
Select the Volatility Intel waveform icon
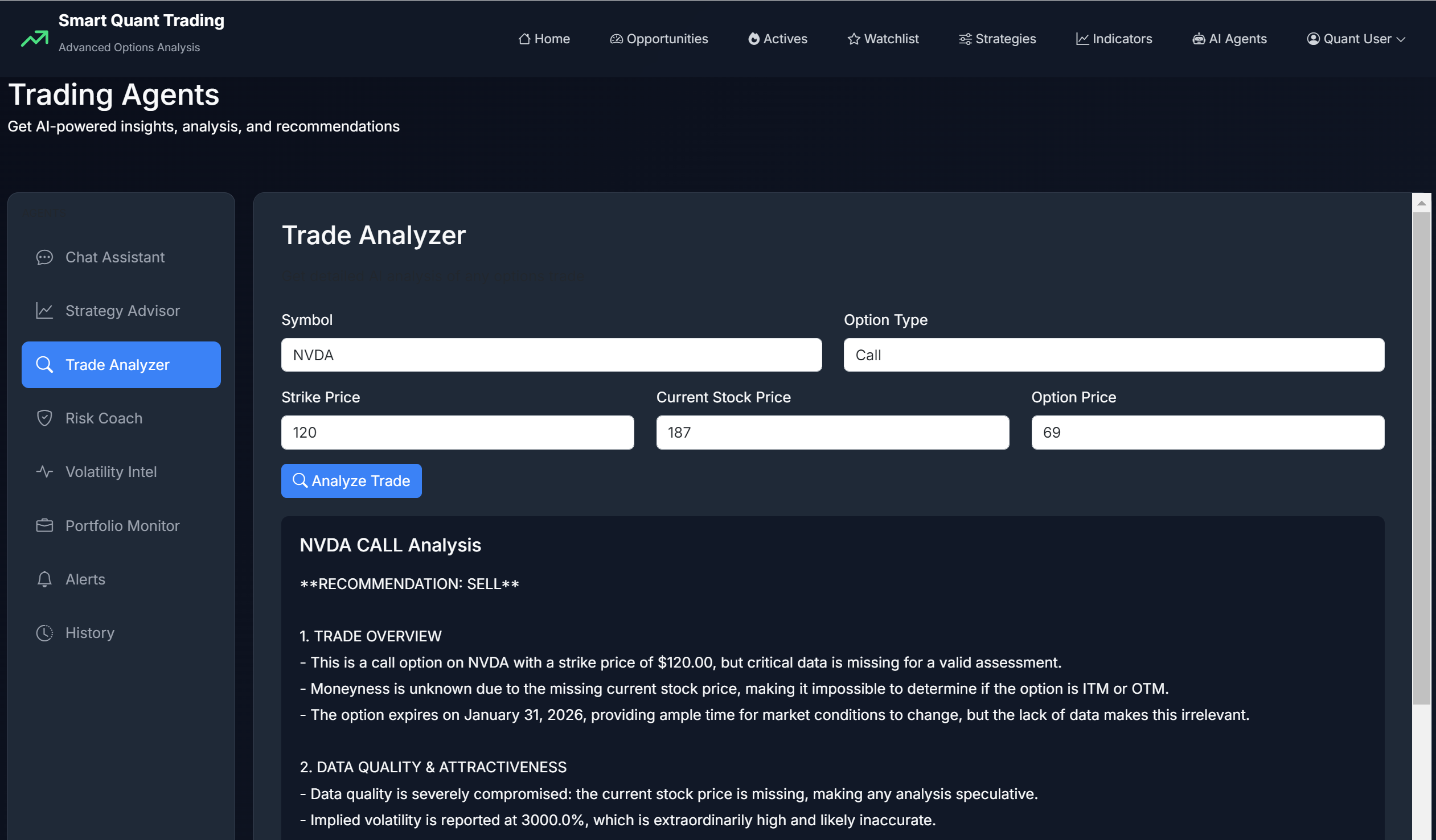click(44, 472)
